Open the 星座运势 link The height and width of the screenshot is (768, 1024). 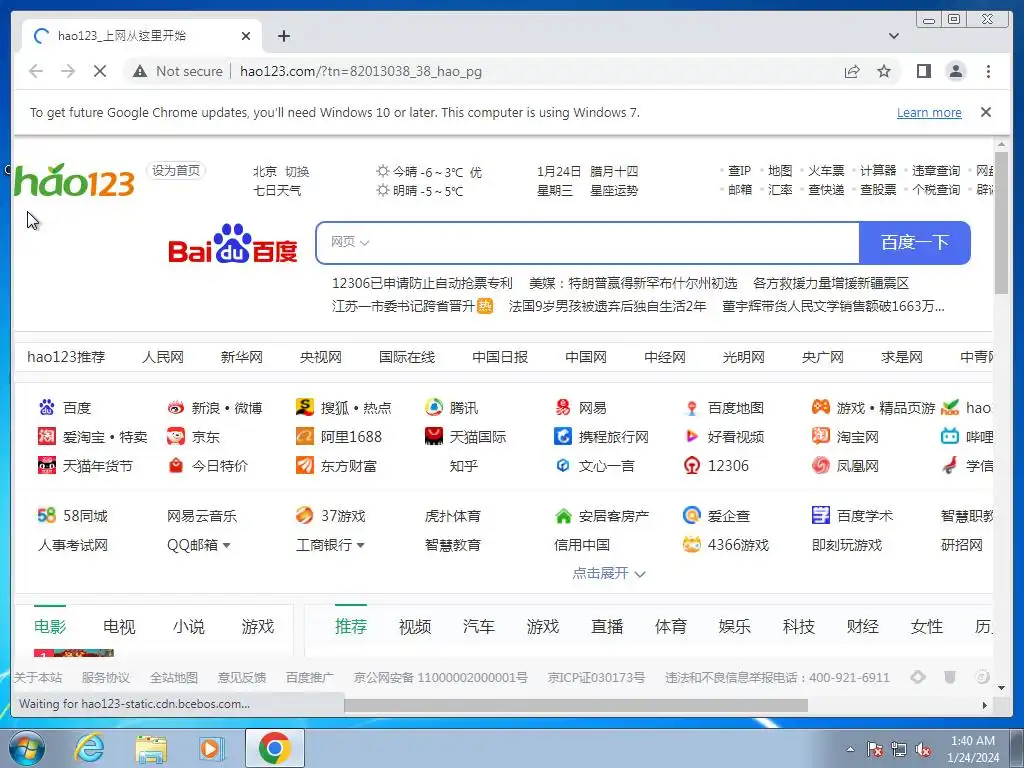tap(614, 191)
